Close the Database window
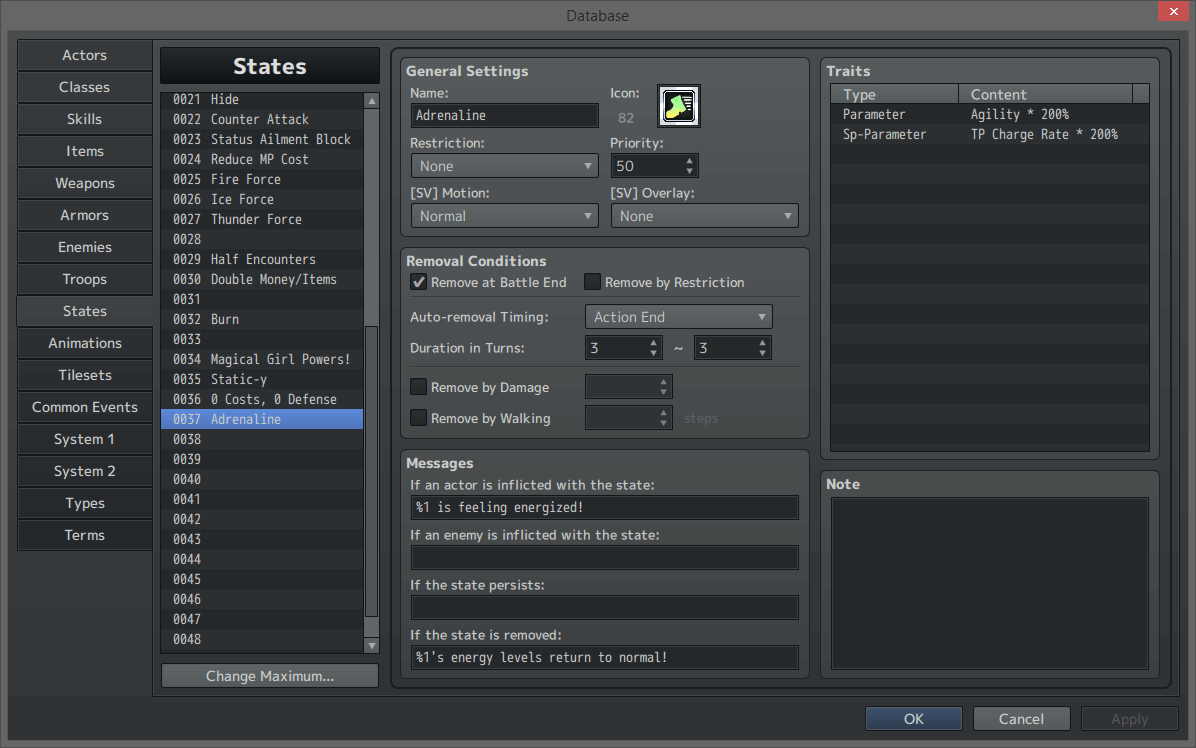 (x=1173, y=11)
